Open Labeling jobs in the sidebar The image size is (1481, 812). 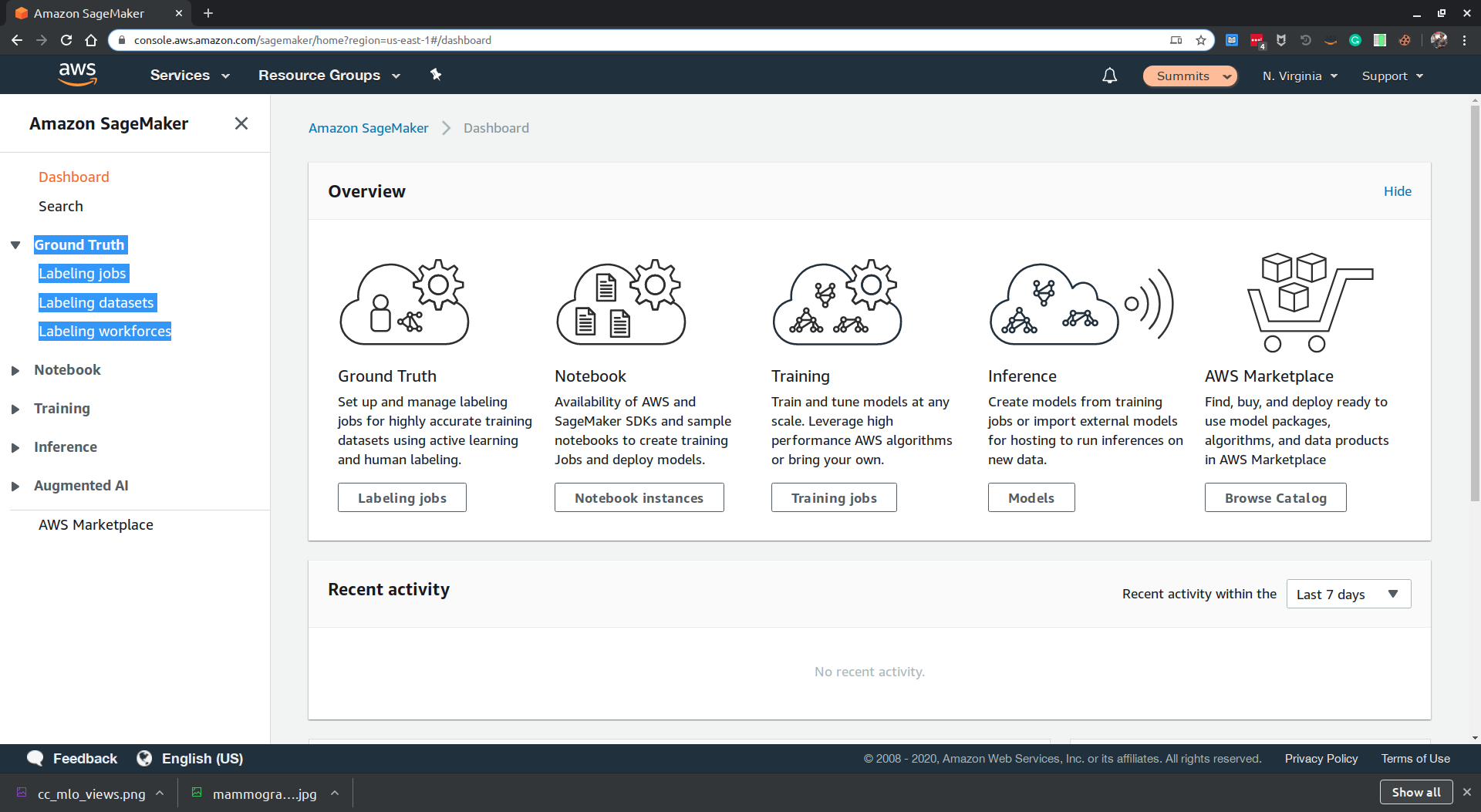83,273
